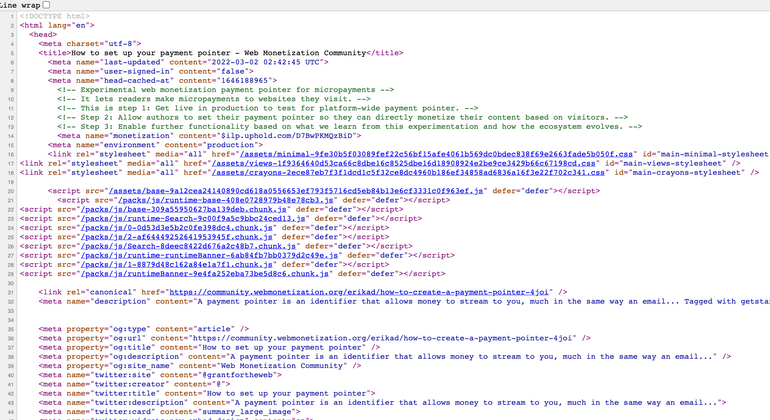Click the comment starting "Step 2: Allow authors"

pos(342,117)
